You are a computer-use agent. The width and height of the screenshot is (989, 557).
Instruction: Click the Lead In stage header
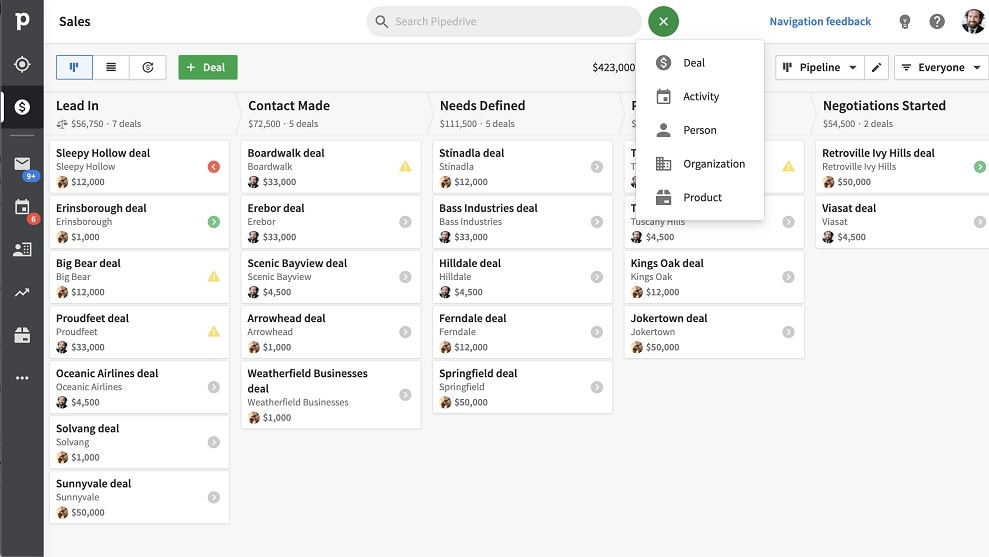77,106
